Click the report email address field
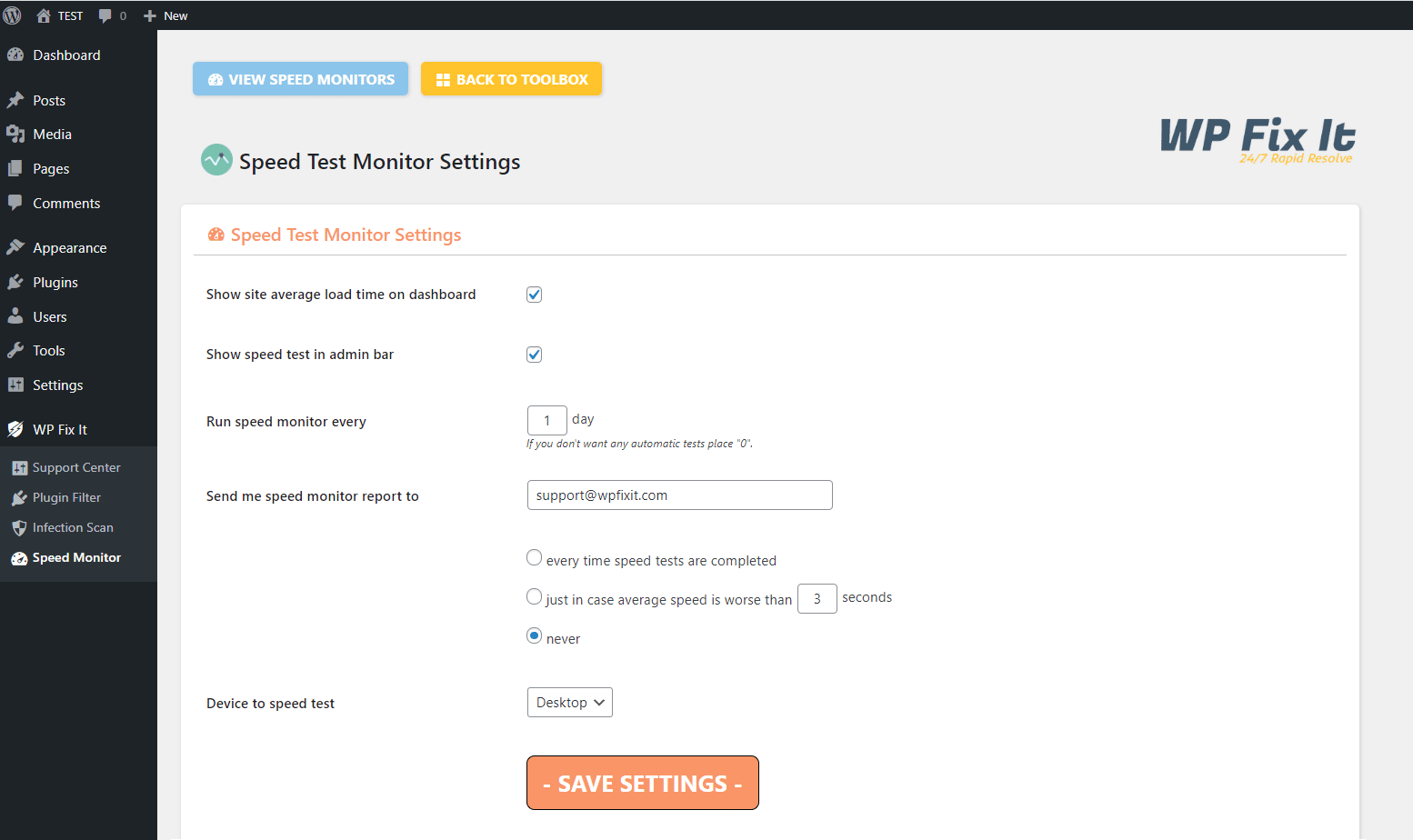This screenshot has height=840, width=1413. [680, 495]
